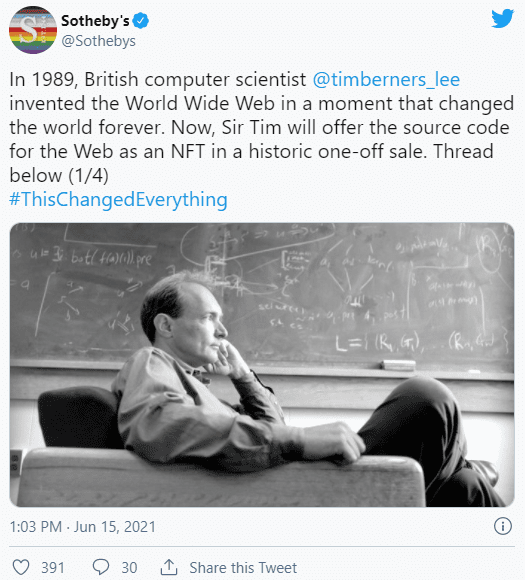The image size is (525, 580).
Task: Open the @Sothebys handle link
Action: click(x=98, y=41)
